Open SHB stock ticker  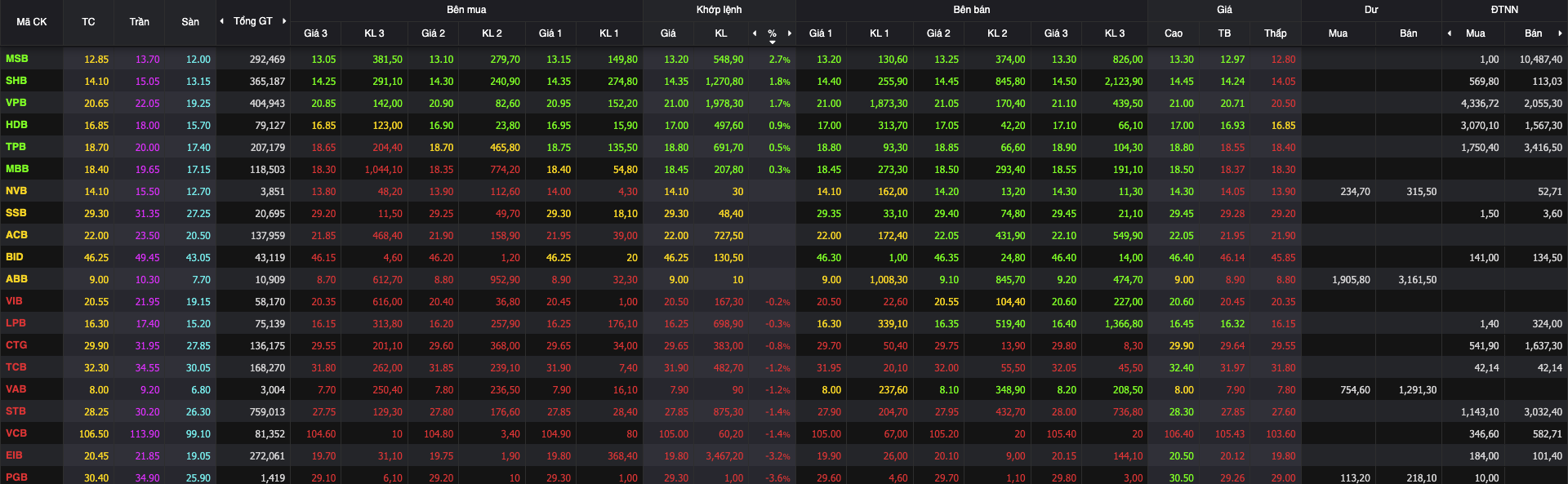tap(16, 81)
